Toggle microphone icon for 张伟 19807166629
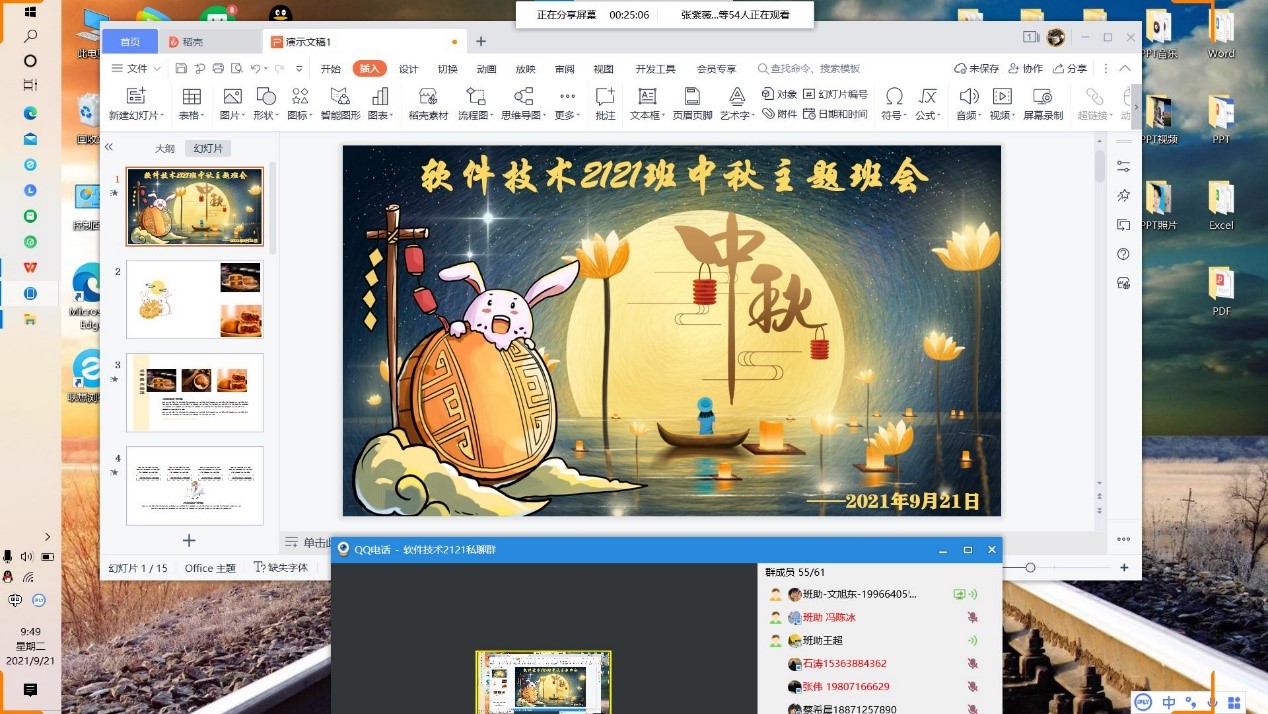The width and height of the screenshot is (1268, 714). coord(971,687)
